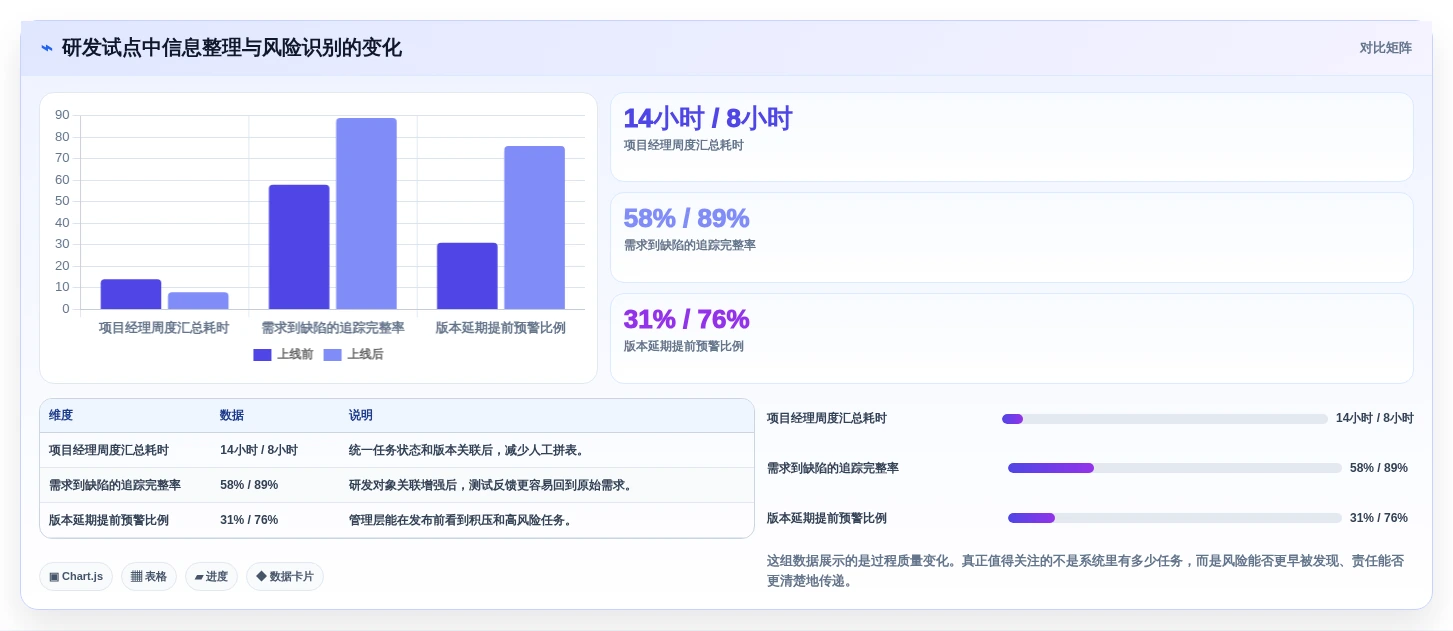1453x631 pixels.
Task: Click table data cell 31% / 76%
Action: pos(249,520)
